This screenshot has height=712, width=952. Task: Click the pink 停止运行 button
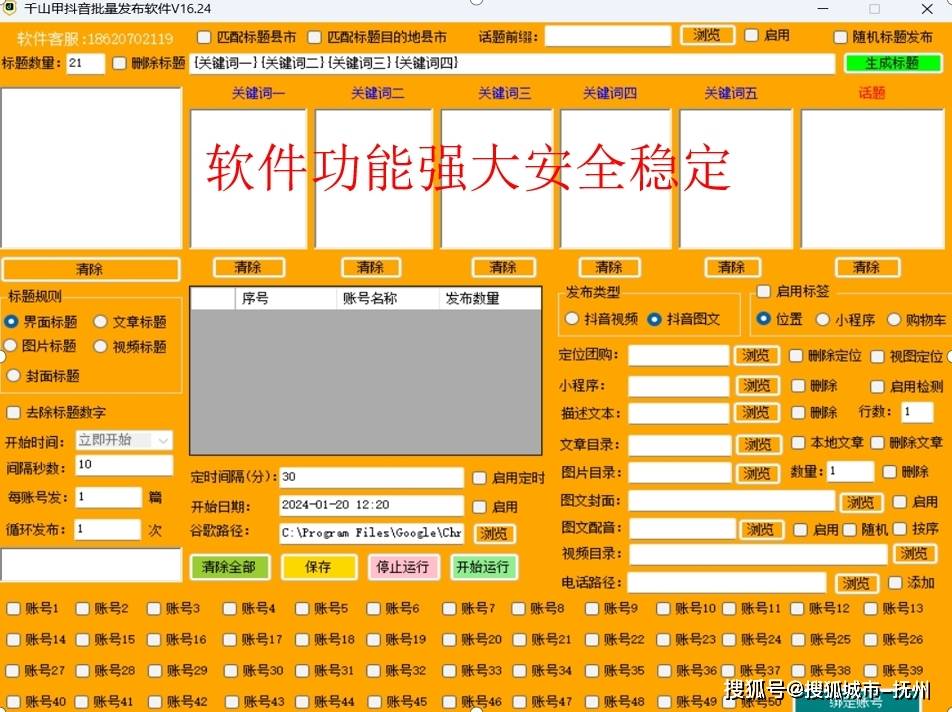(x=403, y=567)
